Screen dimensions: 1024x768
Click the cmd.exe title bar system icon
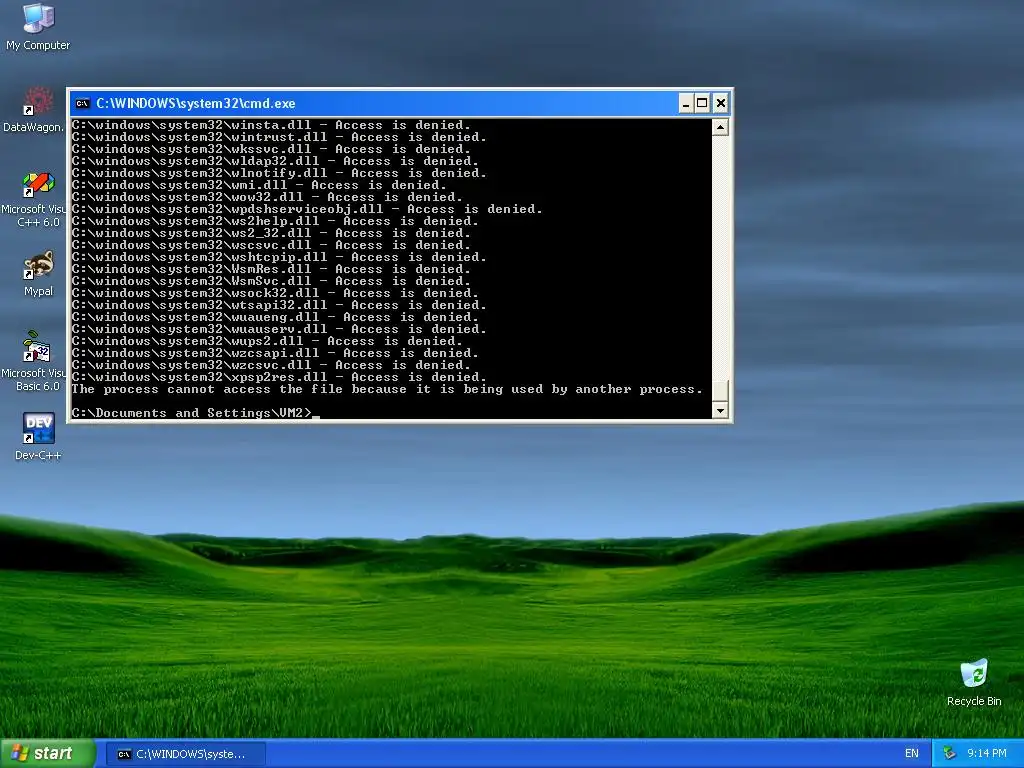[82, 103]
